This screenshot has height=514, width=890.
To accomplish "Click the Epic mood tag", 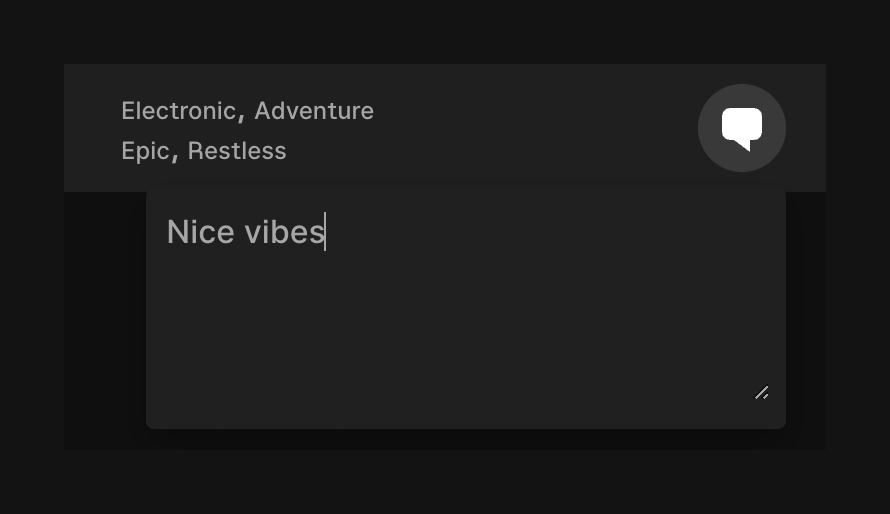I will tap(145, 151).
